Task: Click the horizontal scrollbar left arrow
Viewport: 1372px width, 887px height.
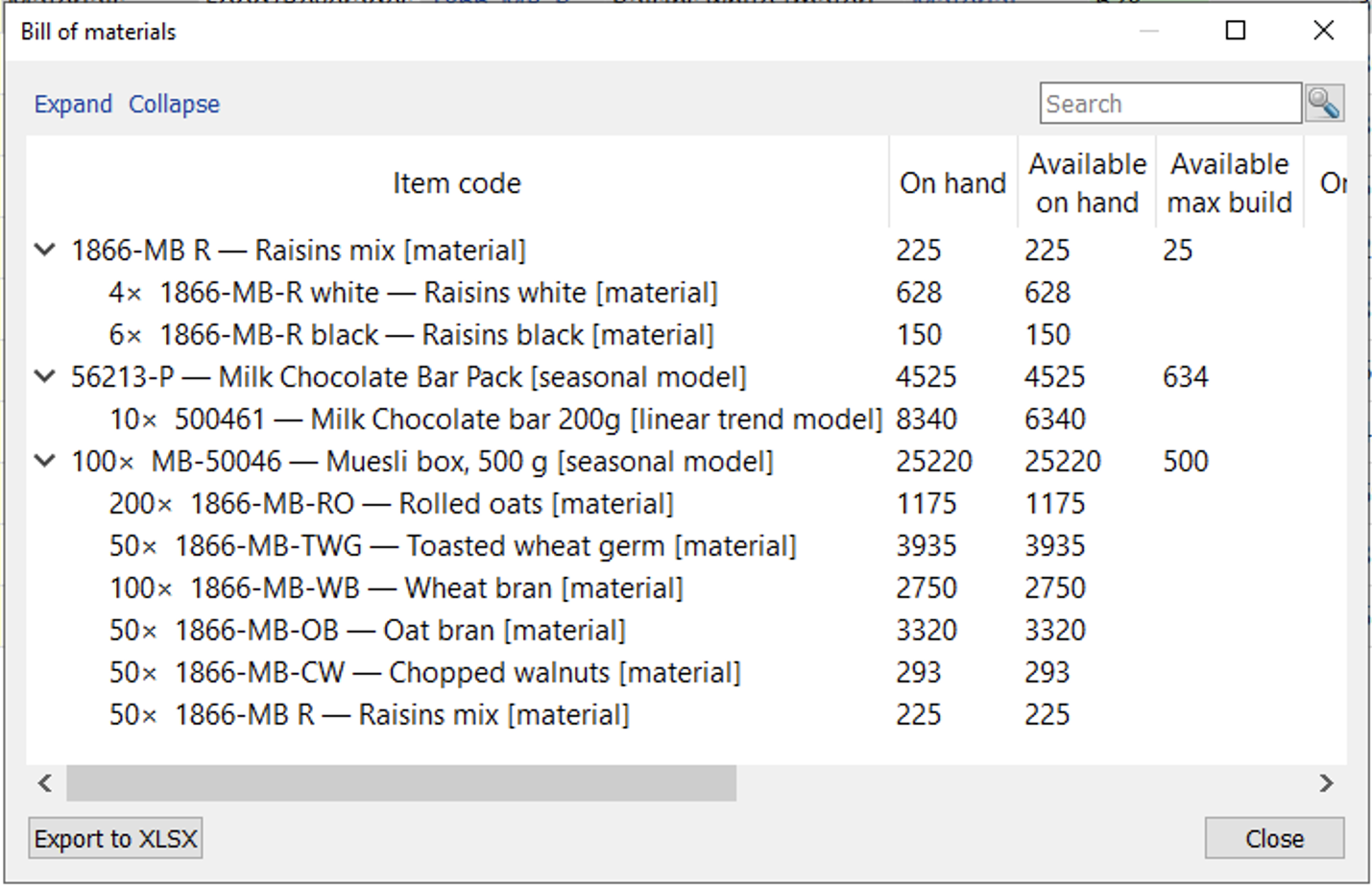Action: click(x=45, y=783)
